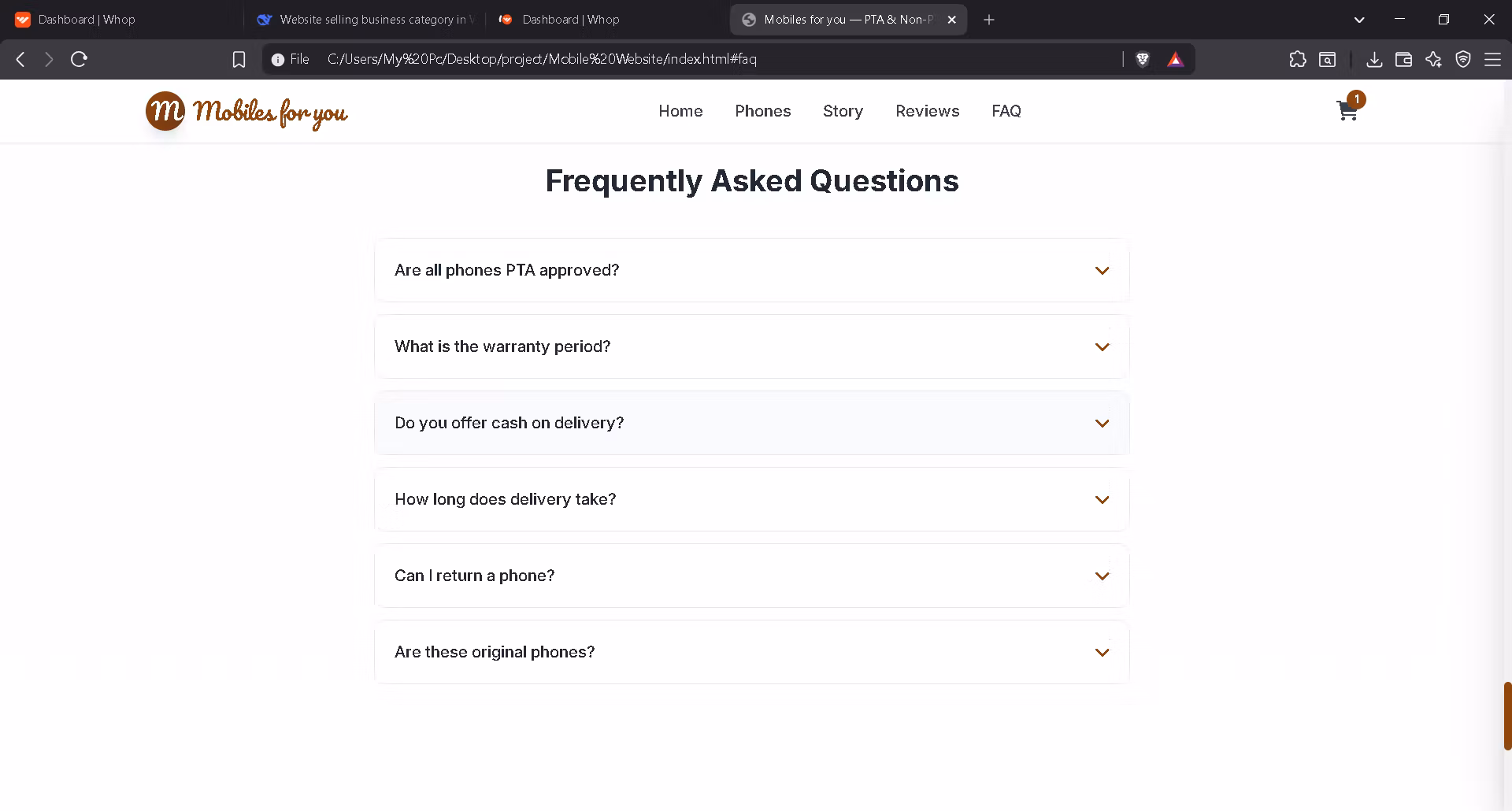
Task: Switch to Website selling business category tab
Action: [x=364, y=20]
